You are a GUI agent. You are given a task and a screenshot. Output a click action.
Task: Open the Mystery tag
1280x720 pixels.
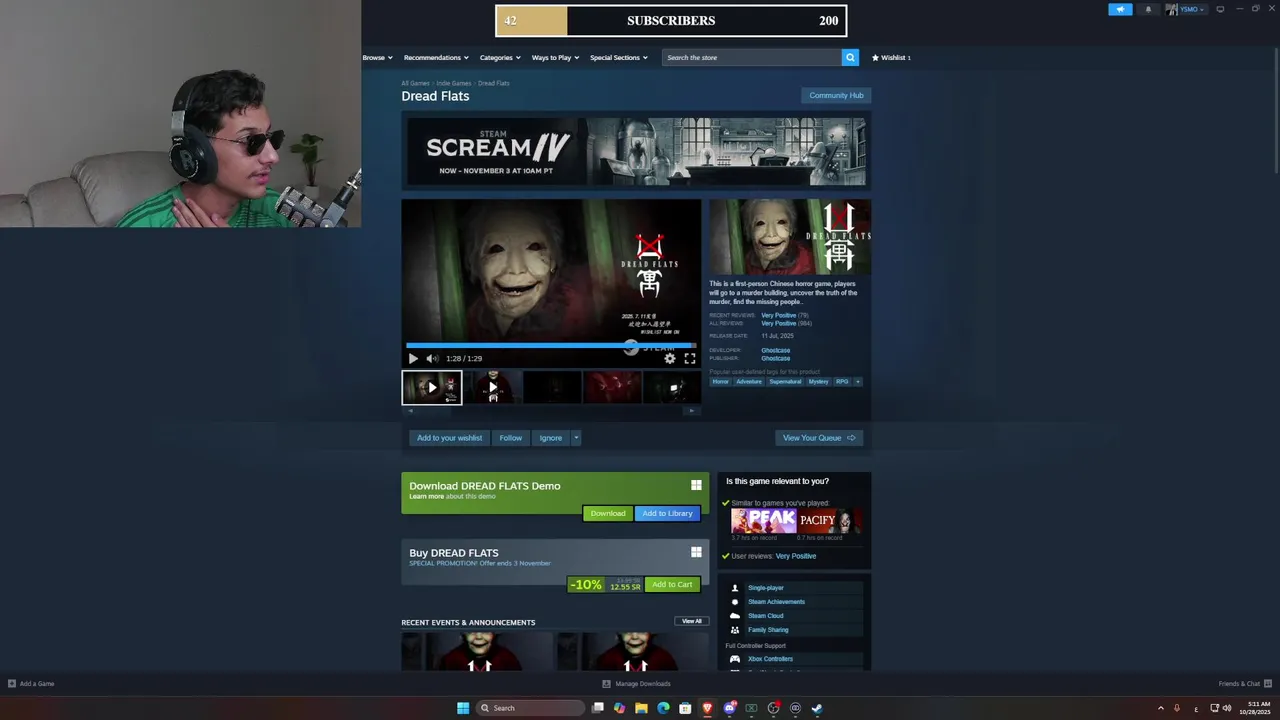pos(818,381)
